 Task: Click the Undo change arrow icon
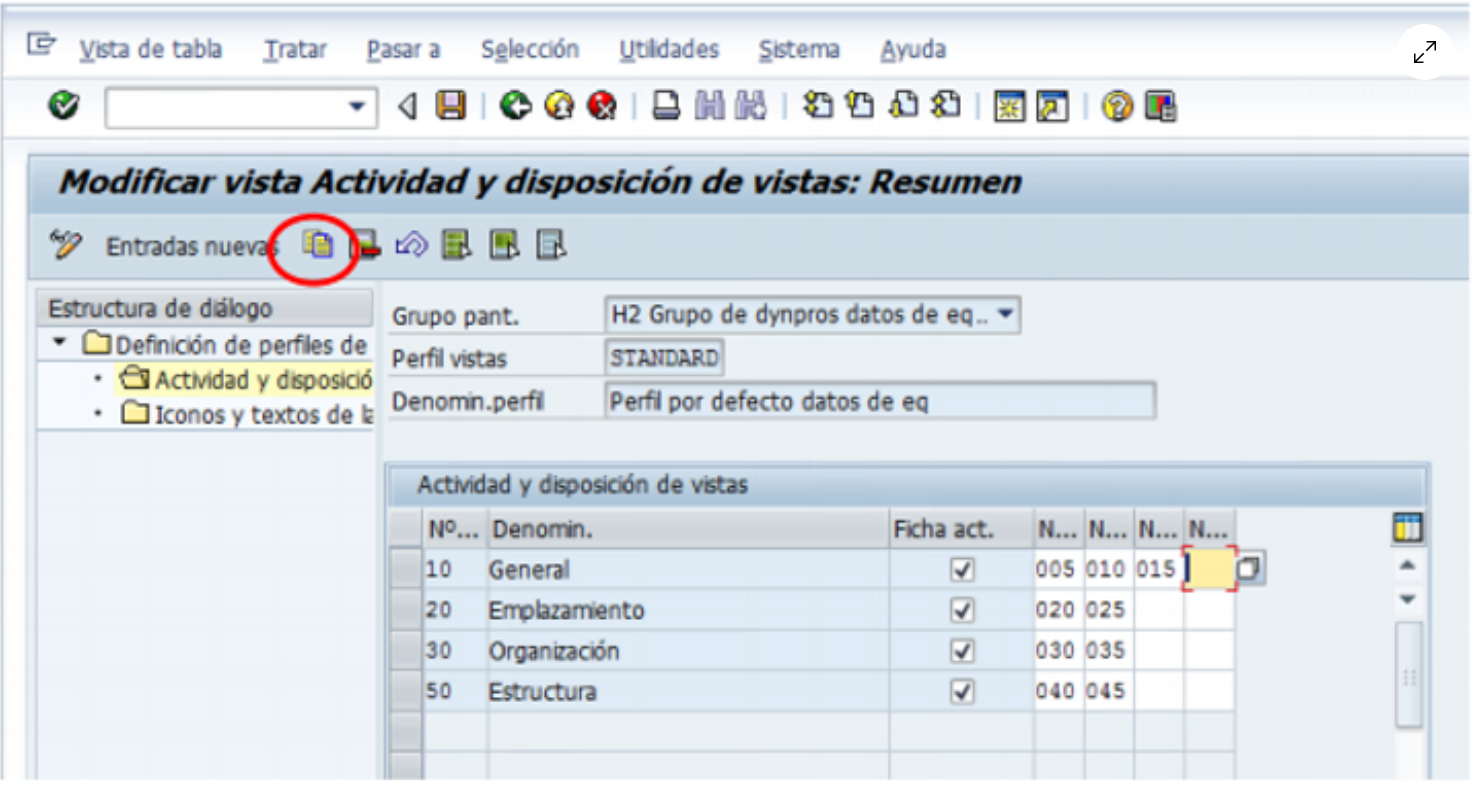(411, 244)
